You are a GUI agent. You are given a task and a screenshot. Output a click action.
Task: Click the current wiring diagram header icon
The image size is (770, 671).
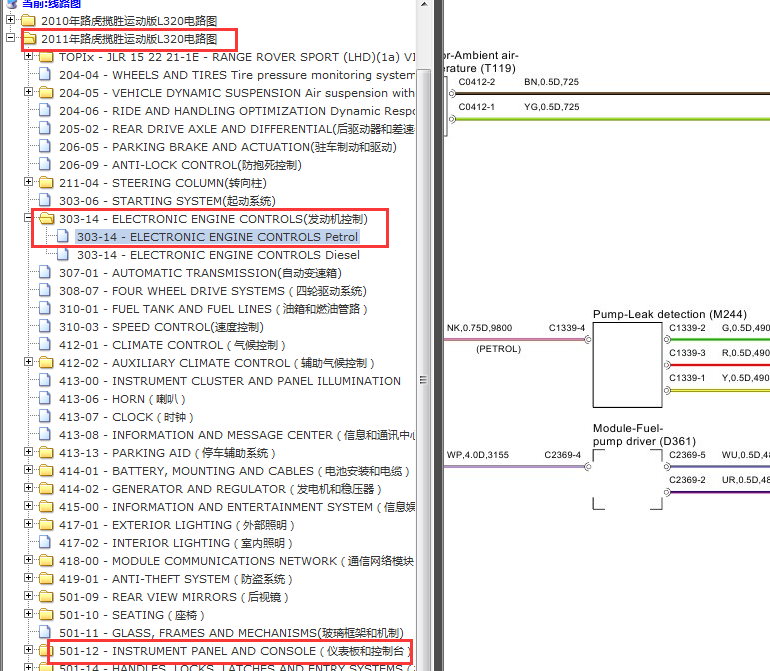(11, 4)
